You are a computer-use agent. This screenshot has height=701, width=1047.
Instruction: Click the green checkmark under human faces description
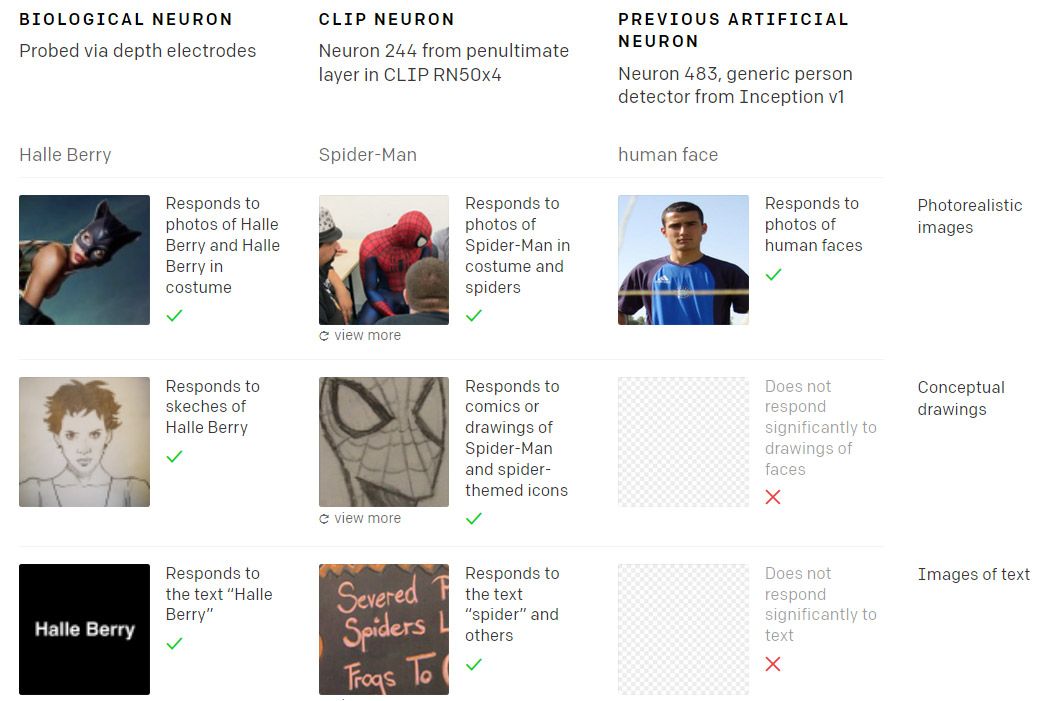tap(773, 274)
